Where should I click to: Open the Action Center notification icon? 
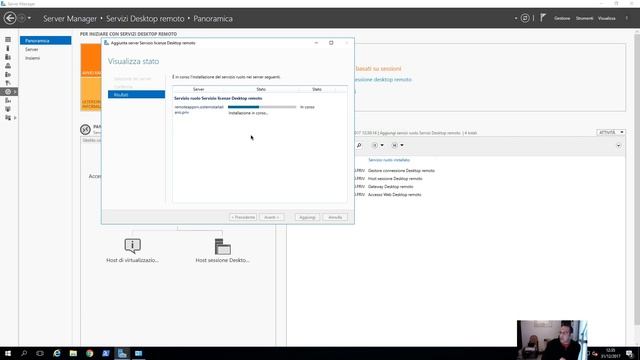coord(630,353)
